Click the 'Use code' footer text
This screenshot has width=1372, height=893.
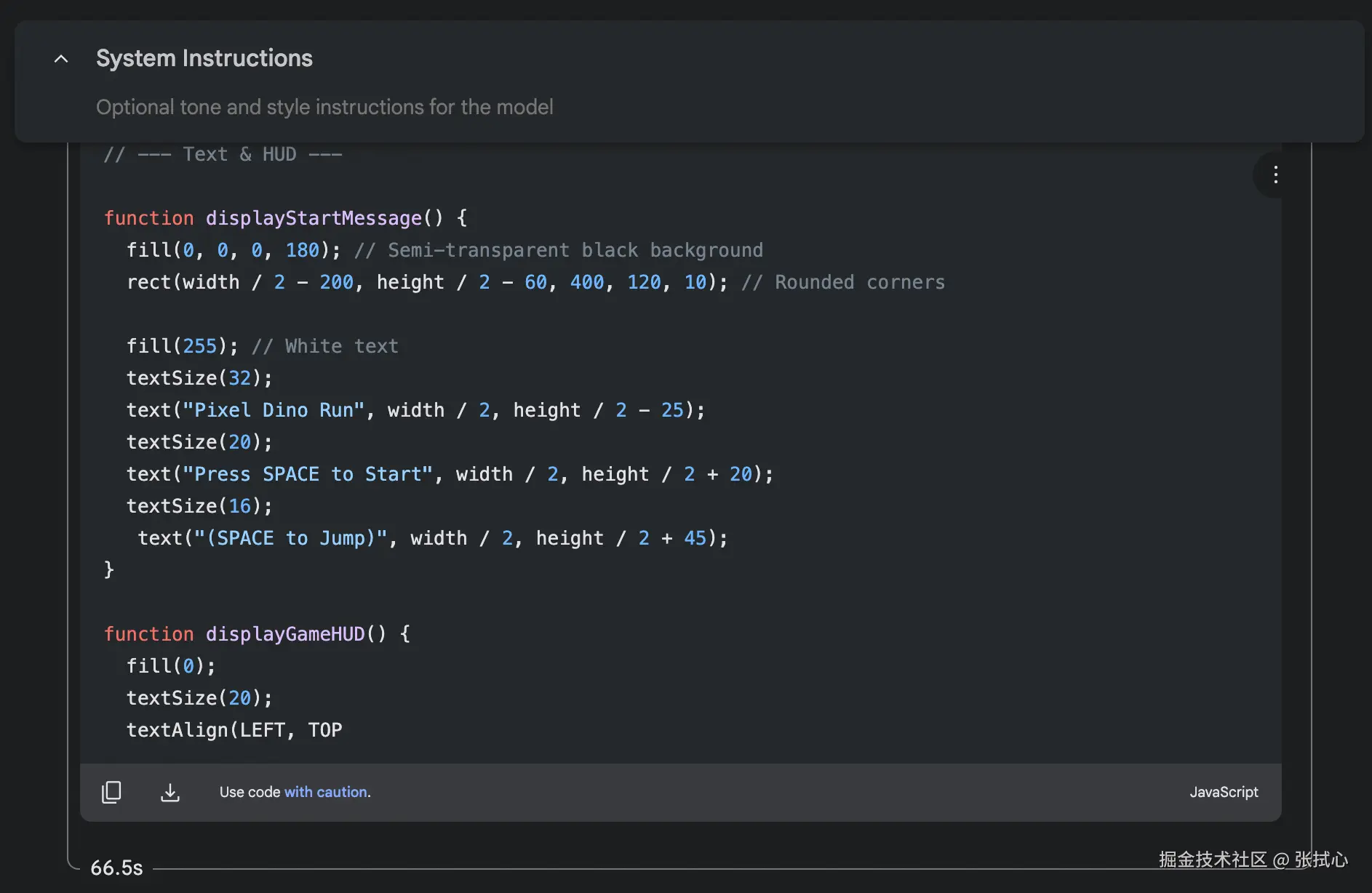(250, 792)
